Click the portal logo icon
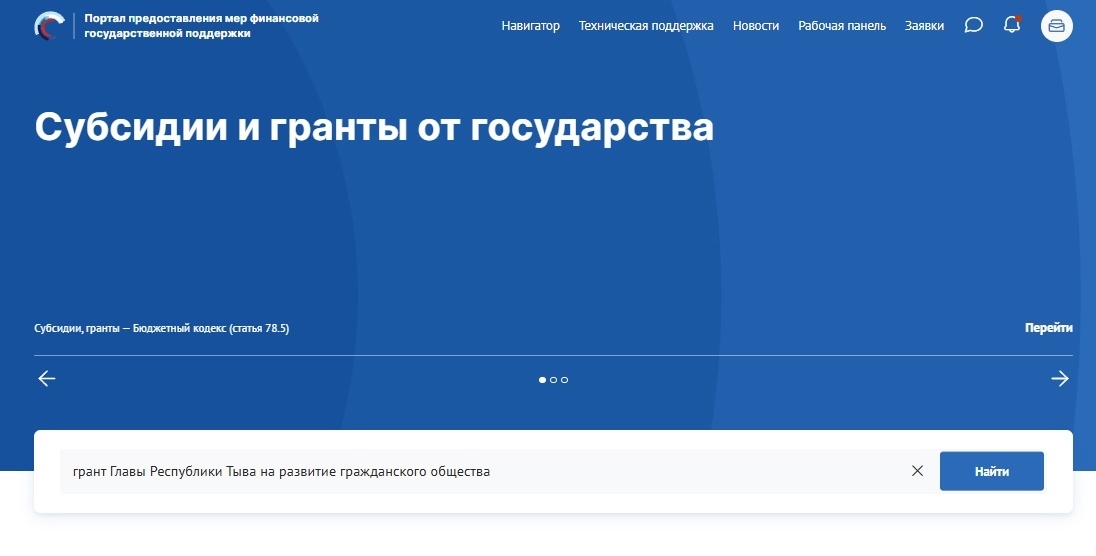 tap(48, 26)
